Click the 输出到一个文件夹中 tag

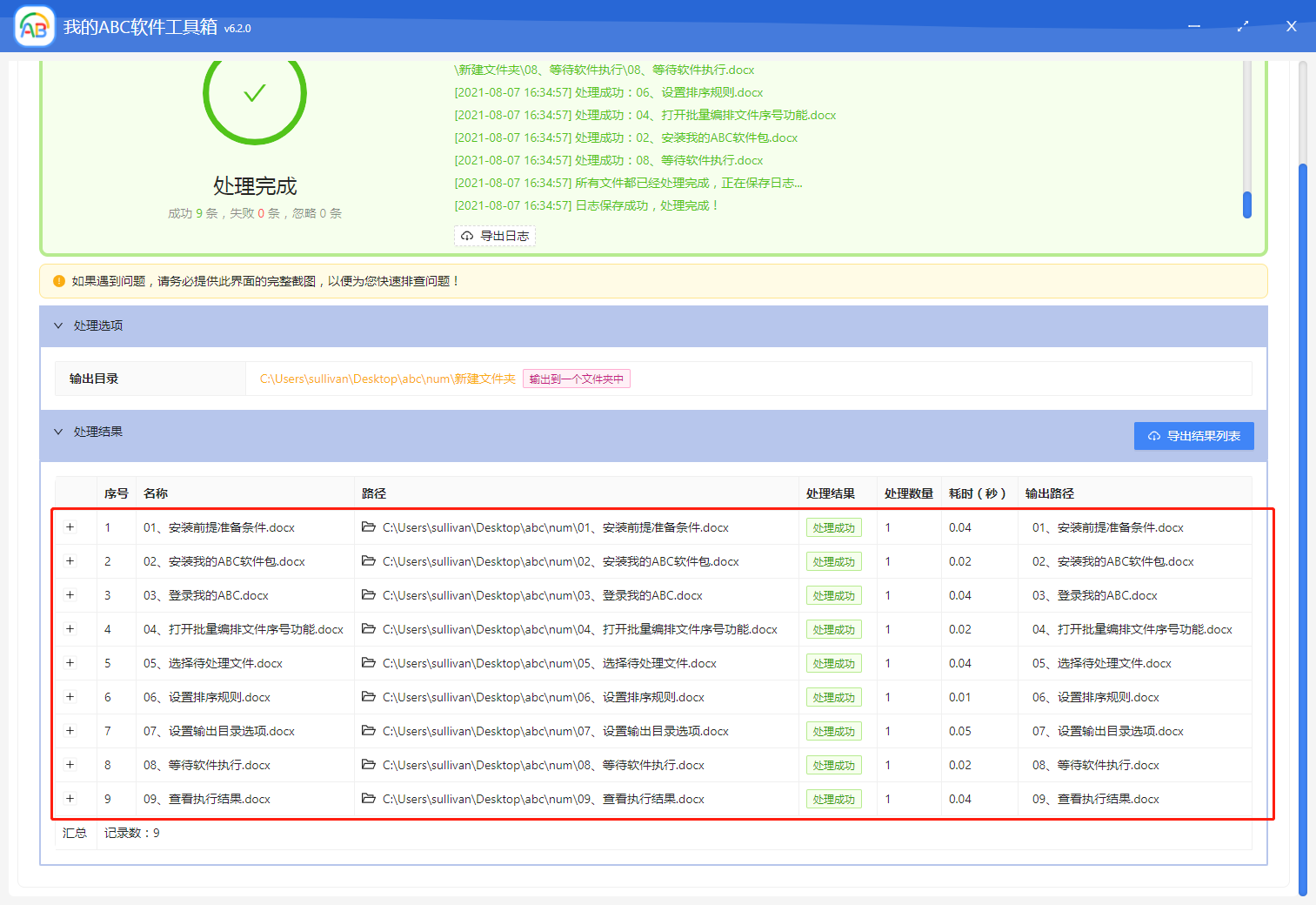point(577,379)
